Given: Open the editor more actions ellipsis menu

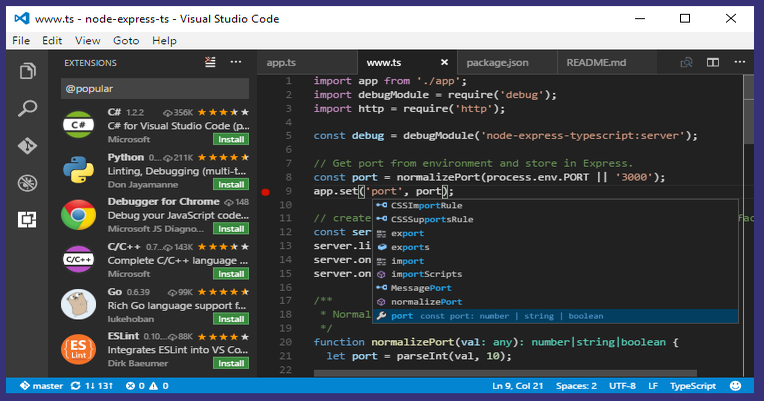Looking at the screenshot, I should [x=740, y=62].
